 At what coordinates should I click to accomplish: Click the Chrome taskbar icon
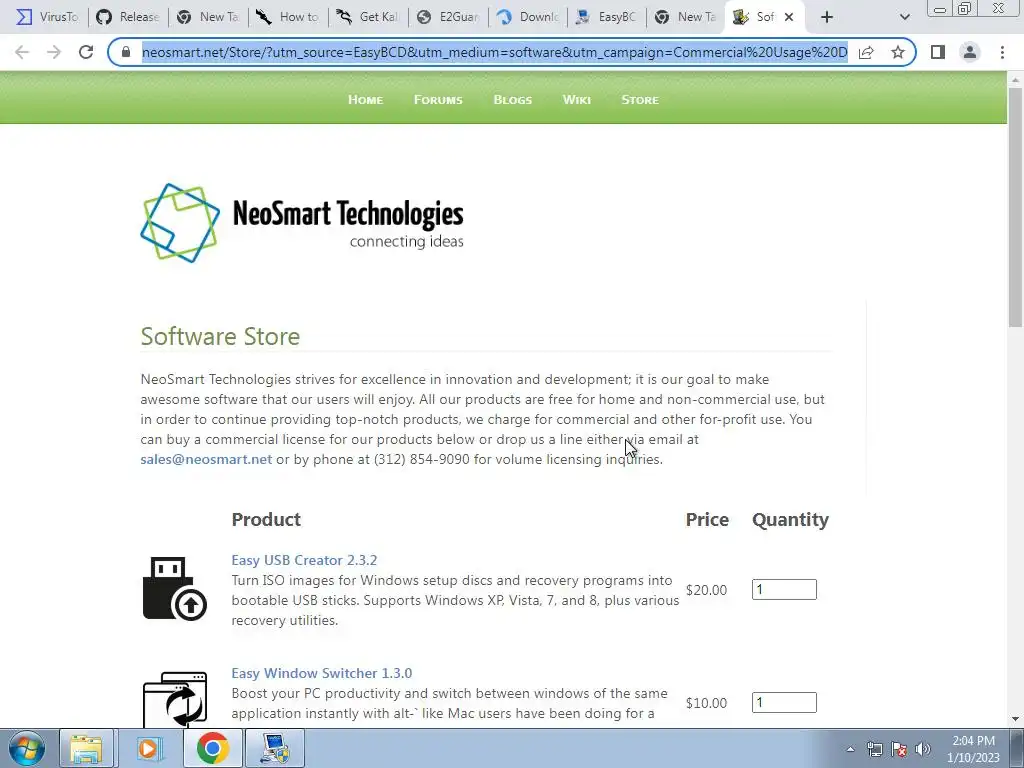[212, 748]
